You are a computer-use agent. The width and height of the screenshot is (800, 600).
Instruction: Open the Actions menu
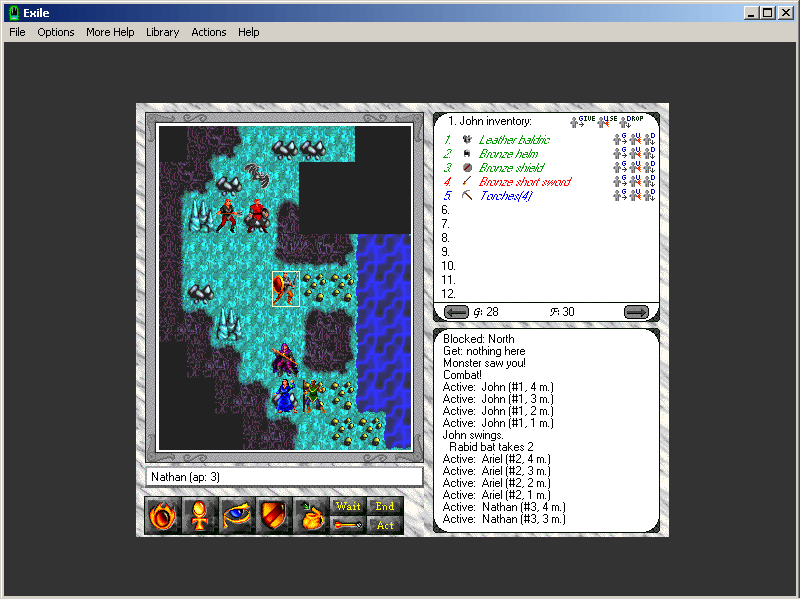point(209,32)
